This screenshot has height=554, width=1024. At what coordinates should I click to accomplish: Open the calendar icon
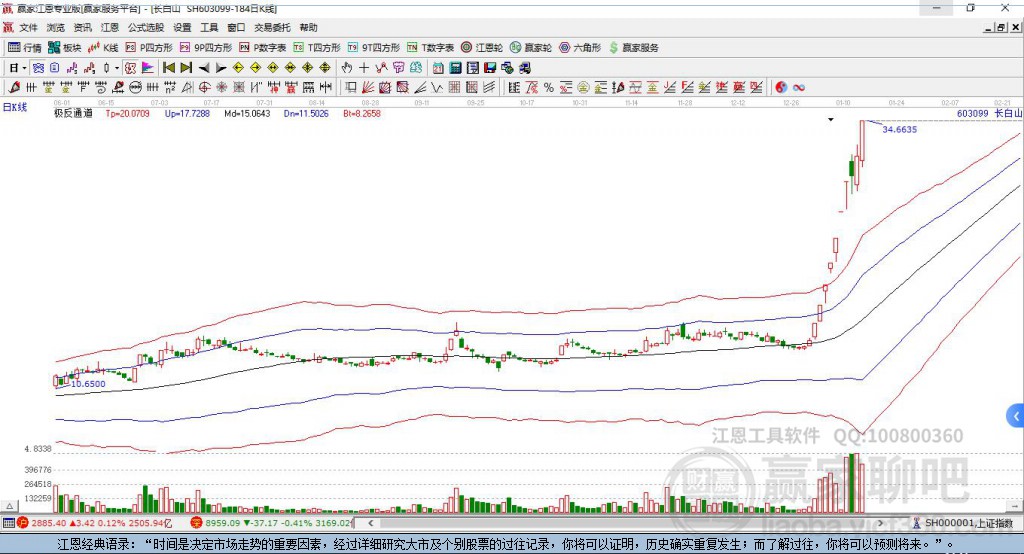[438, 68]
